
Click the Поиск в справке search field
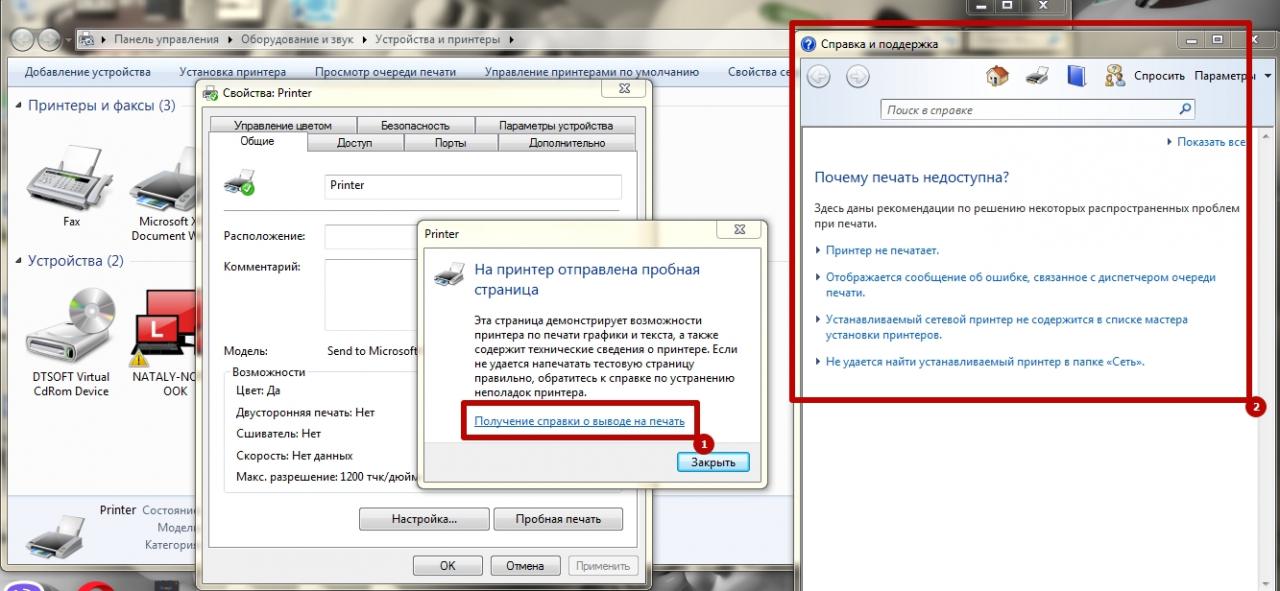tap(1030, 110)
